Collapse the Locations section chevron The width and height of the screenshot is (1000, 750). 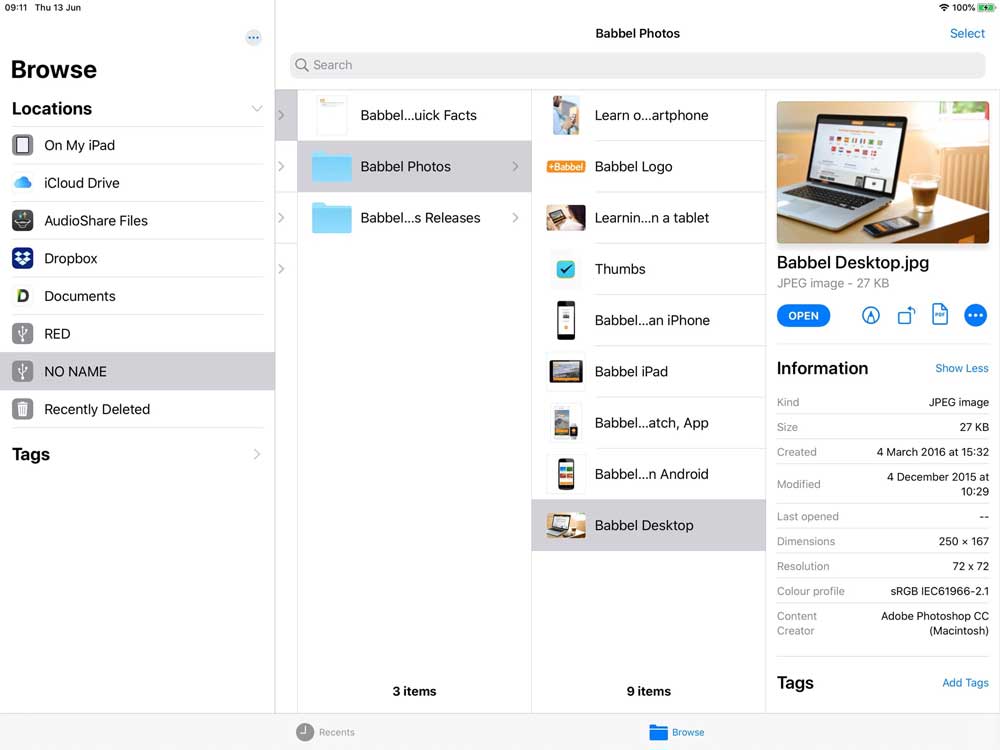tap(256, 108)
